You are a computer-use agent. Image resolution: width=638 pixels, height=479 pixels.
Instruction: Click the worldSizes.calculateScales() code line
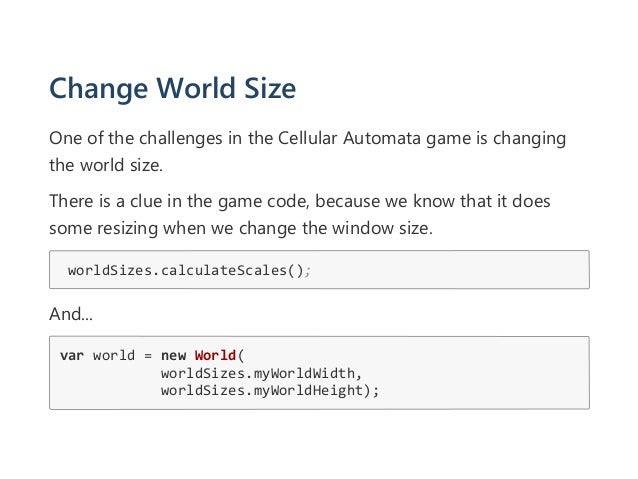click(189, 270)
